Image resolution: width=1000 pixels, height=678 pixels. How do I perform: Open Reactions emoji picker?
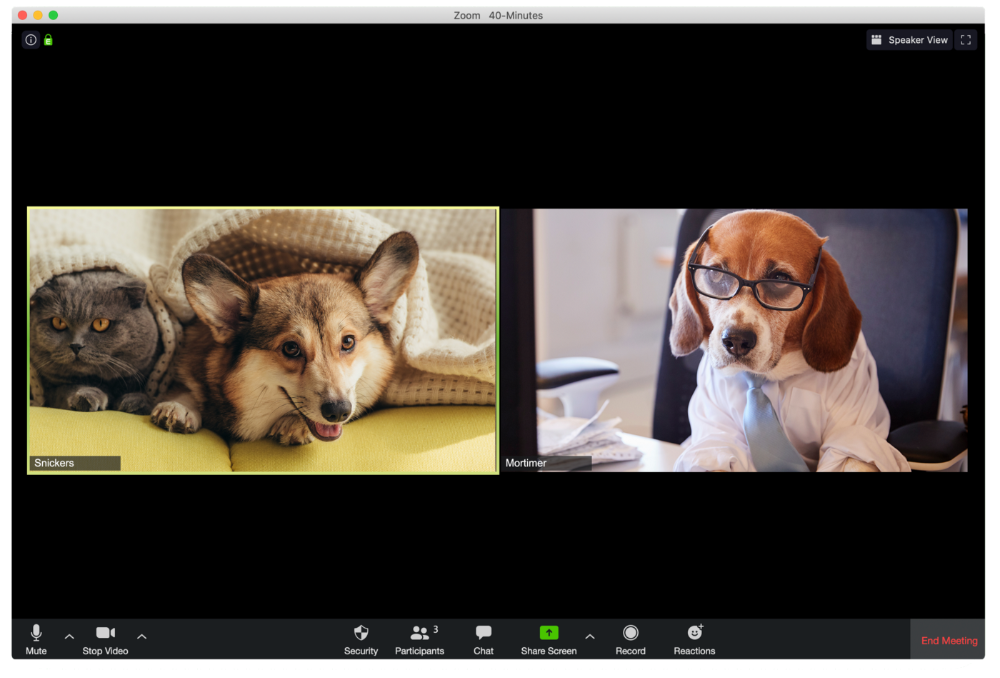[695, 640]
